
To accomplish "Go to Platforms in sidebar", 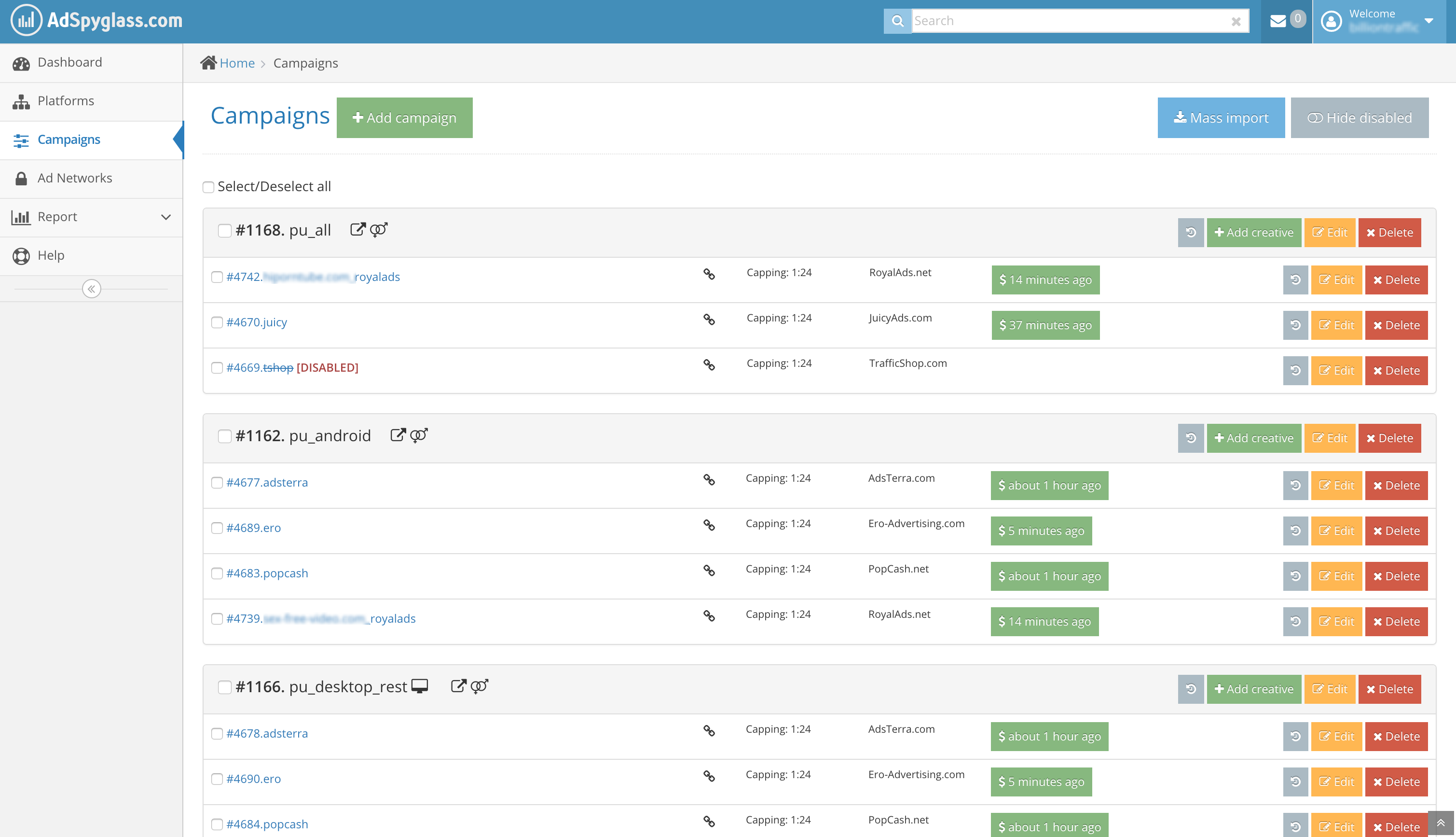I will coord(66,101).
